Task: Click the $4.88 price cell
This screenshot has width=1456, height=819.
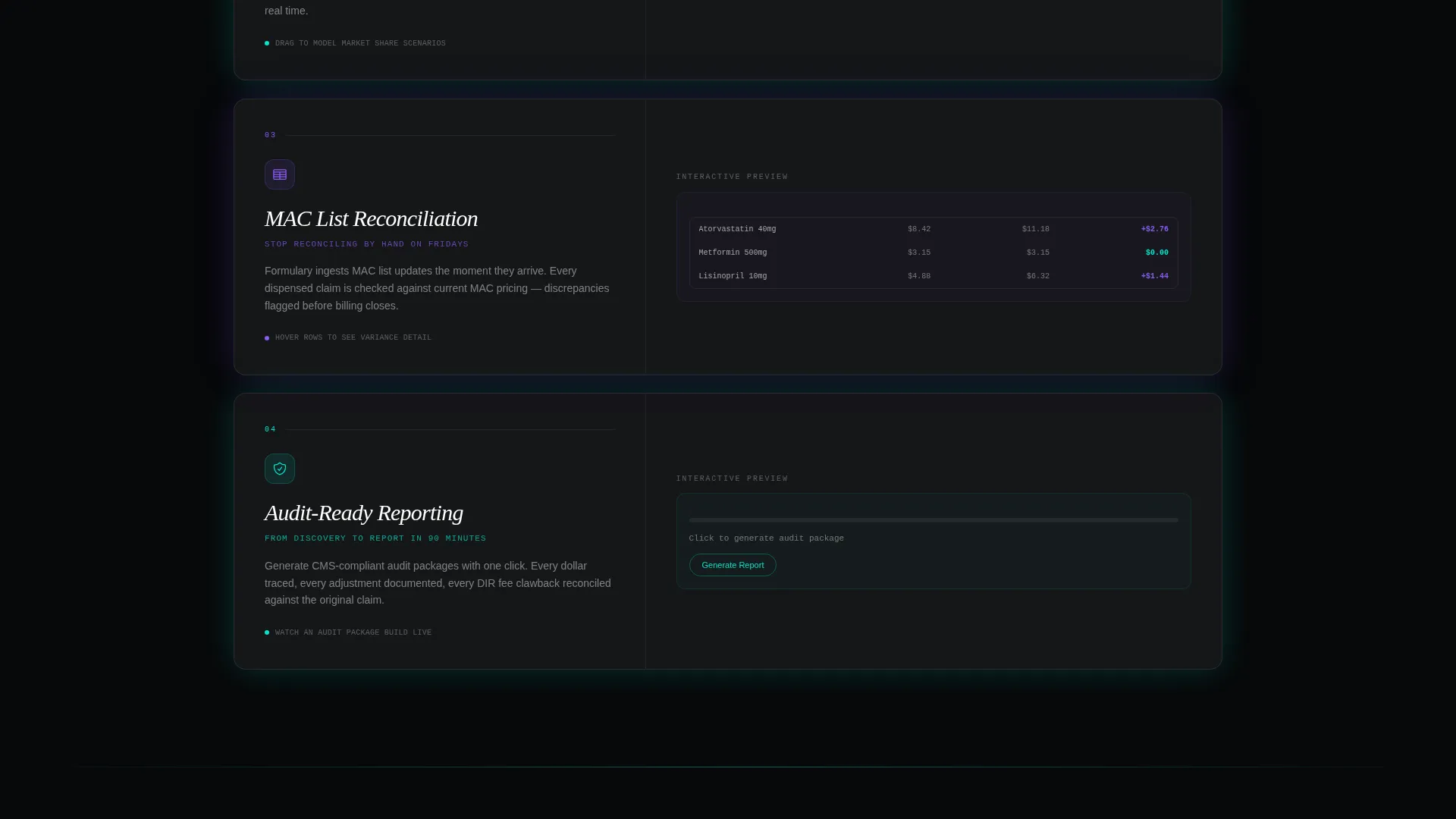Action: 919,276
